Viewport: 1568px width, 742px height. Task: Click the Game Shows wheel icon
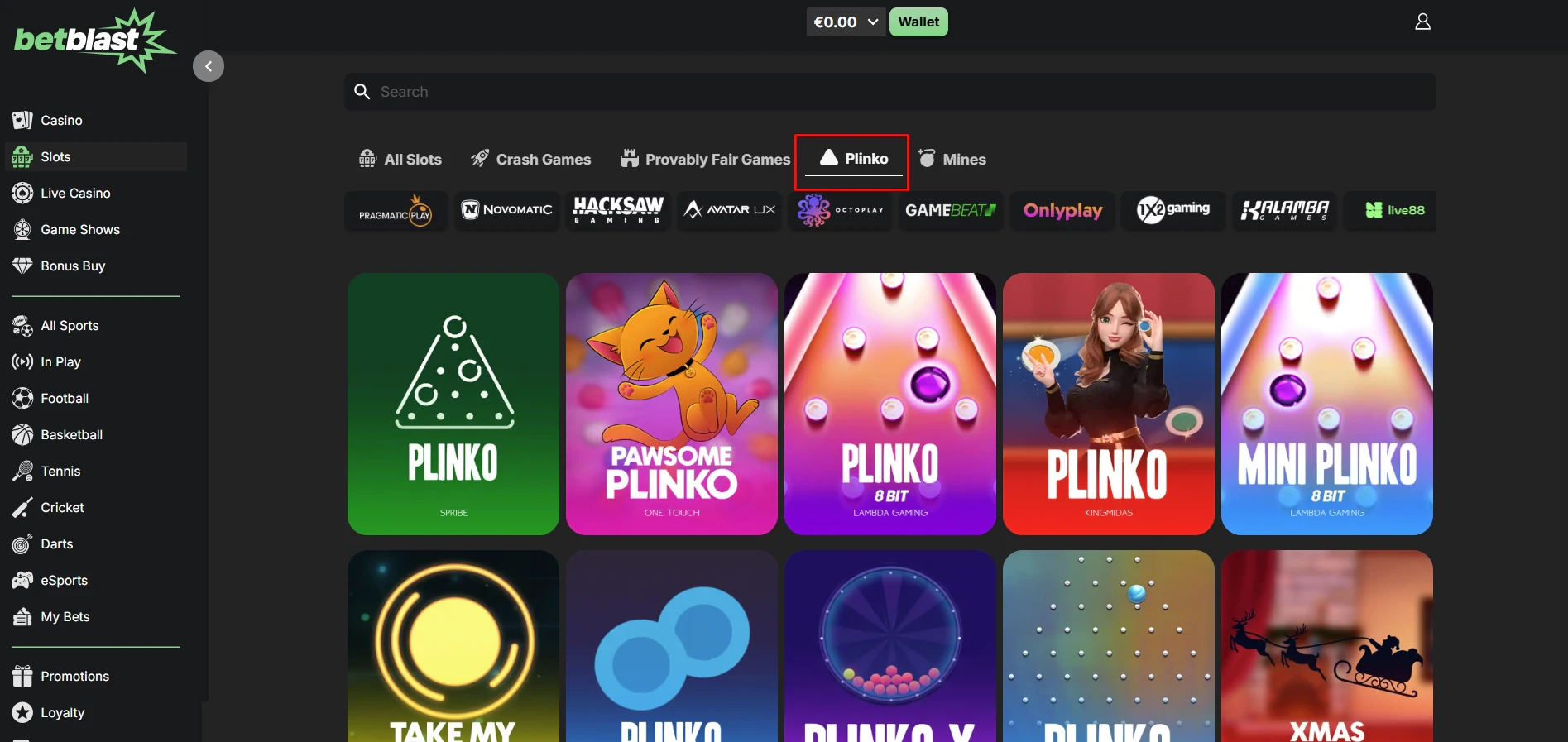click(22, 229)
